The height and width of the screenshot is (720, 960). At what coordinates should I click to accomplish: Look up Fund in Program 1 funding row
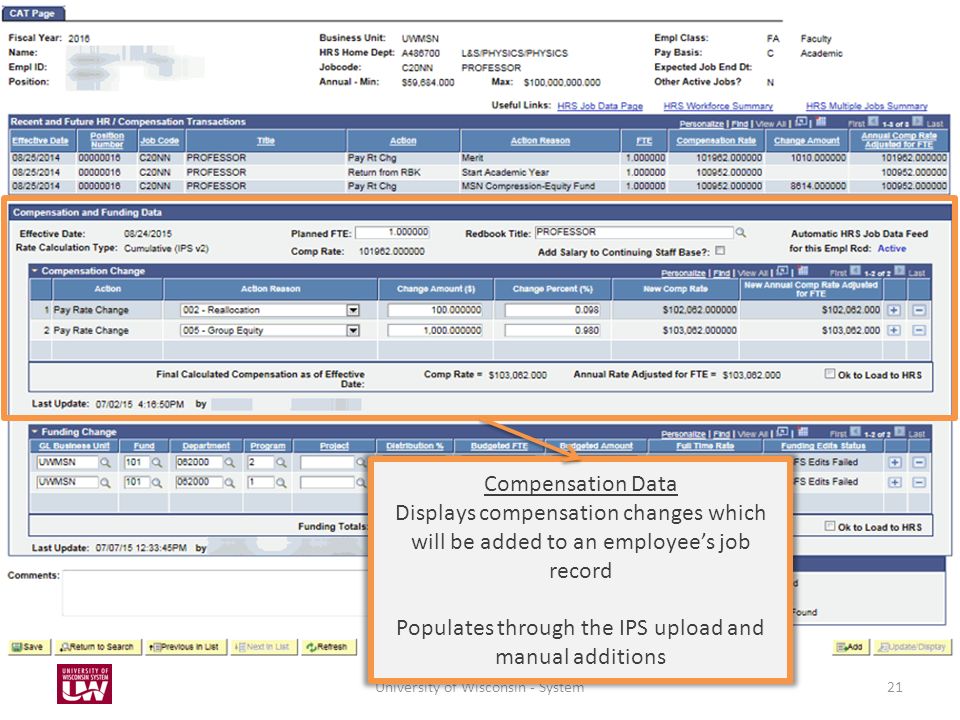(x=157, y=483)
